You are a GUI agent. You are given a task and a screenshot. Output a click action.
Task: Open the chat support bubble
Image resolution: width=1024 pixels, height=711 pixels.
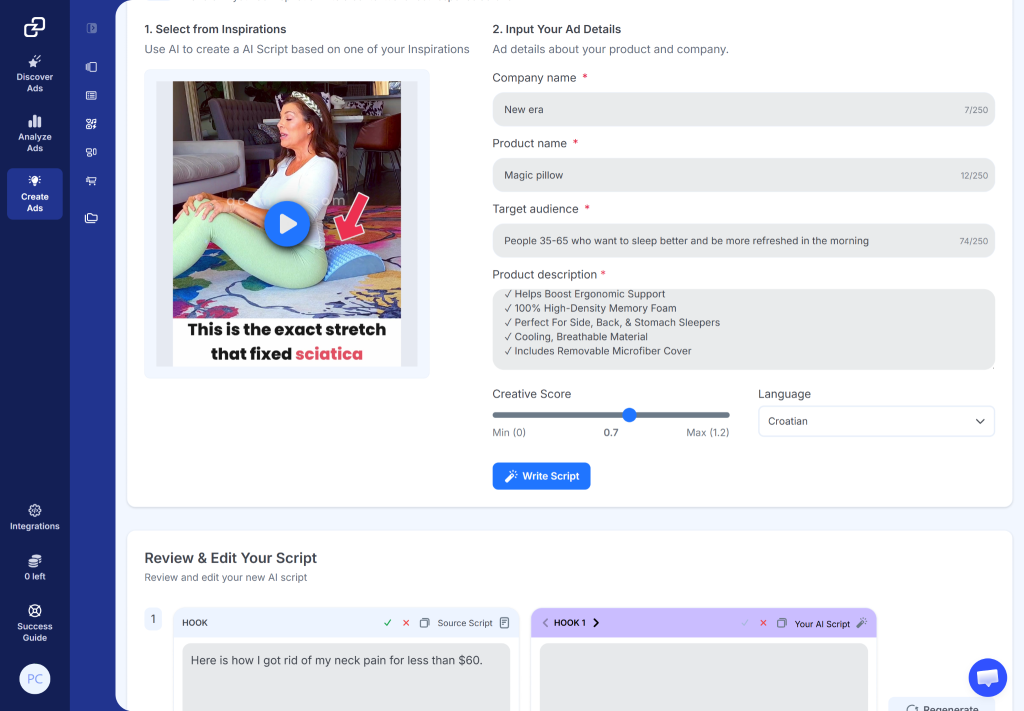(x=987, y=677)
